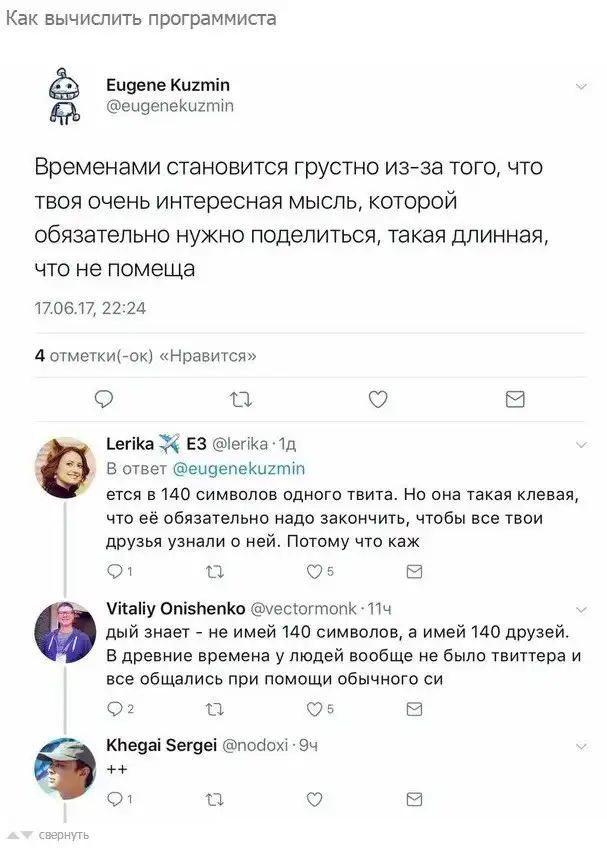
Task: Retweet Lerika's reply tweet
Action: pyautogui.click(x=214, y=571)
